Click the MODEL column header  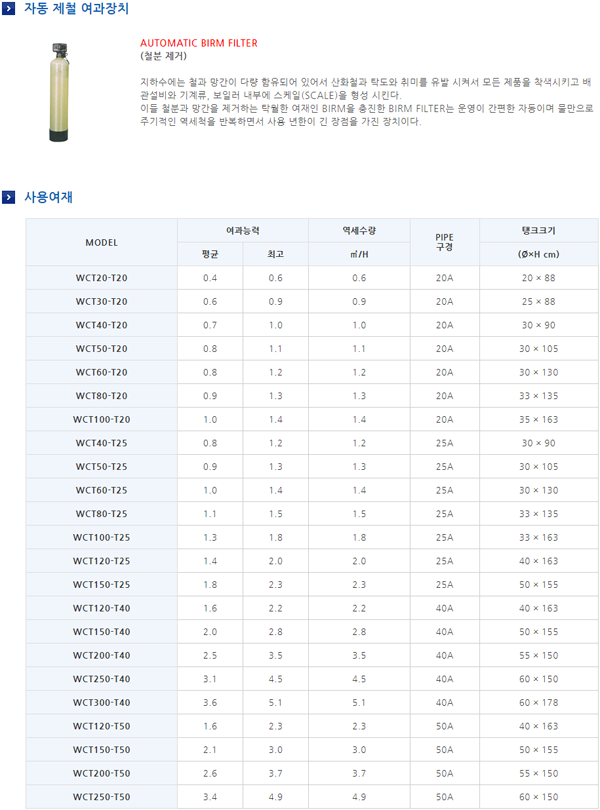pos(101,243)
